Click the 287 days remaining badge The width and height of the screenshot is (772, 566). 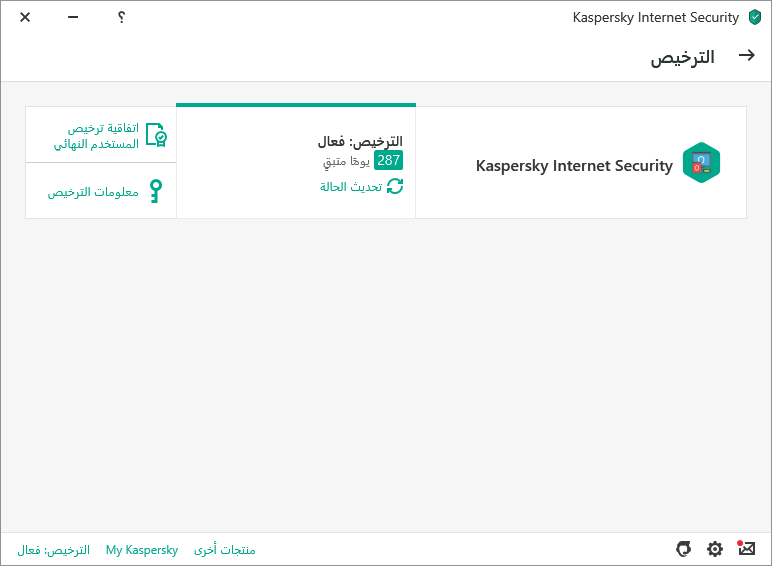(x=388, y=160)
